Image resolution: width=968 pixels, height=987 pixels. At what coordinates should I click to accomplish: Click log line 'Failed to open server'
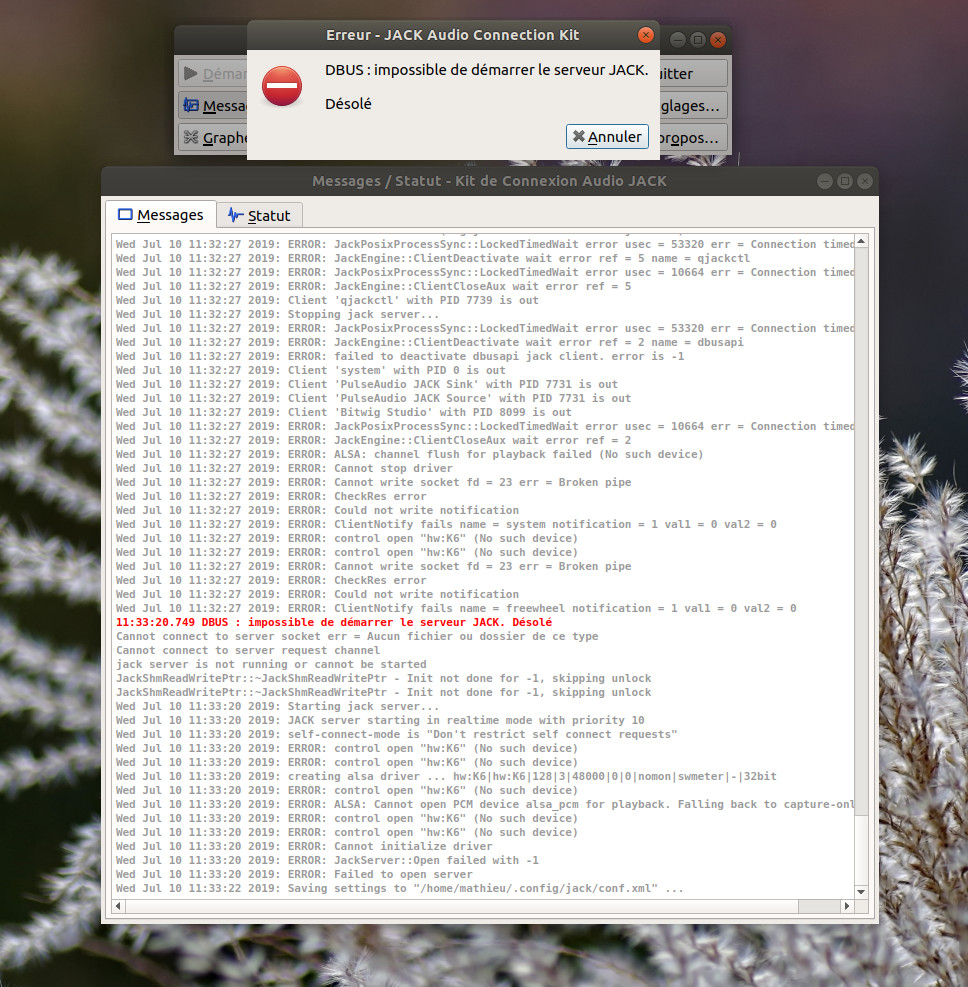click(x=294, y=874)
